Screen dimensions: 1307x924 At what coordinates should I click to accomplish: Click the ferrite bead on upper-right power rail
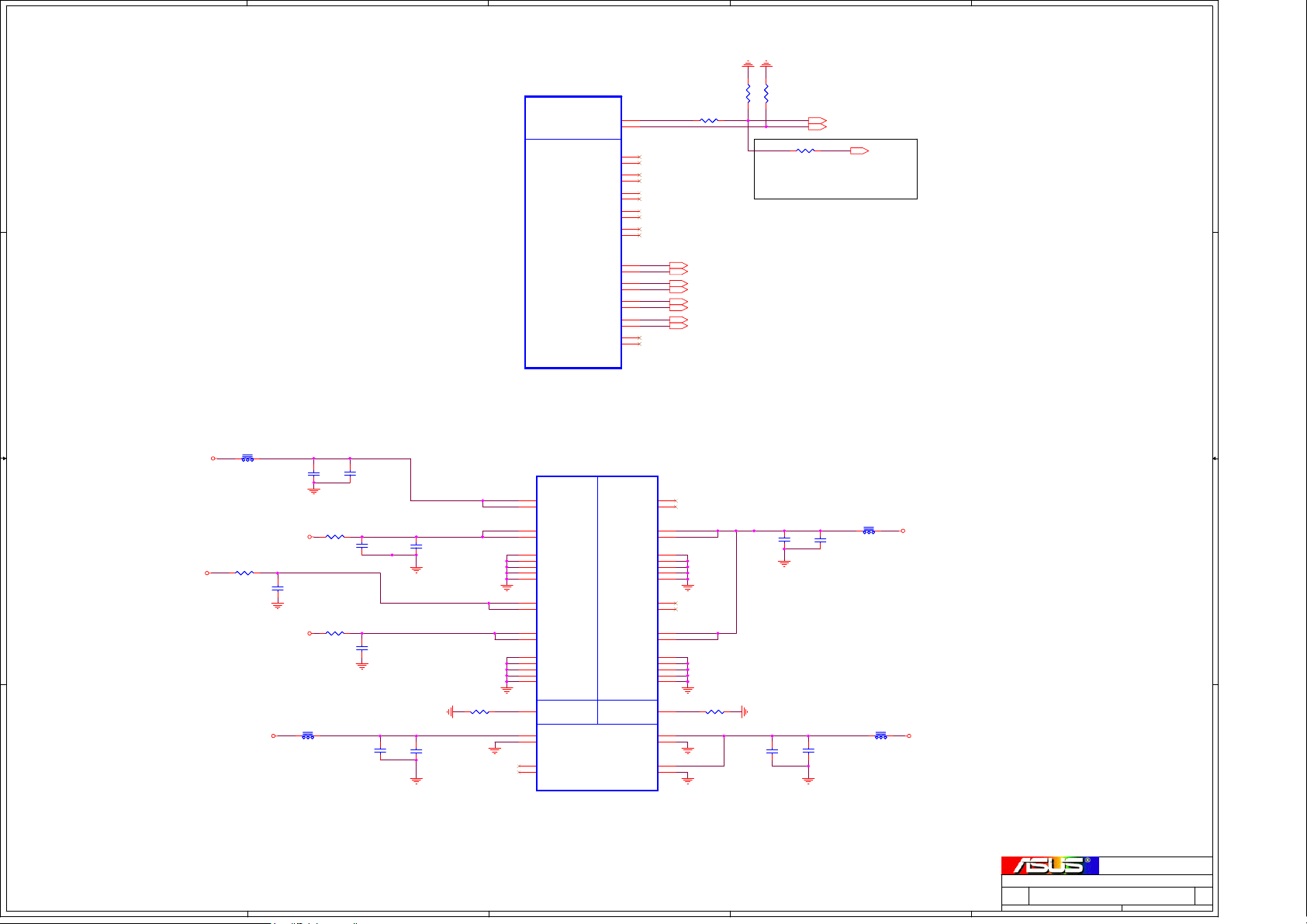coord(869,531)
